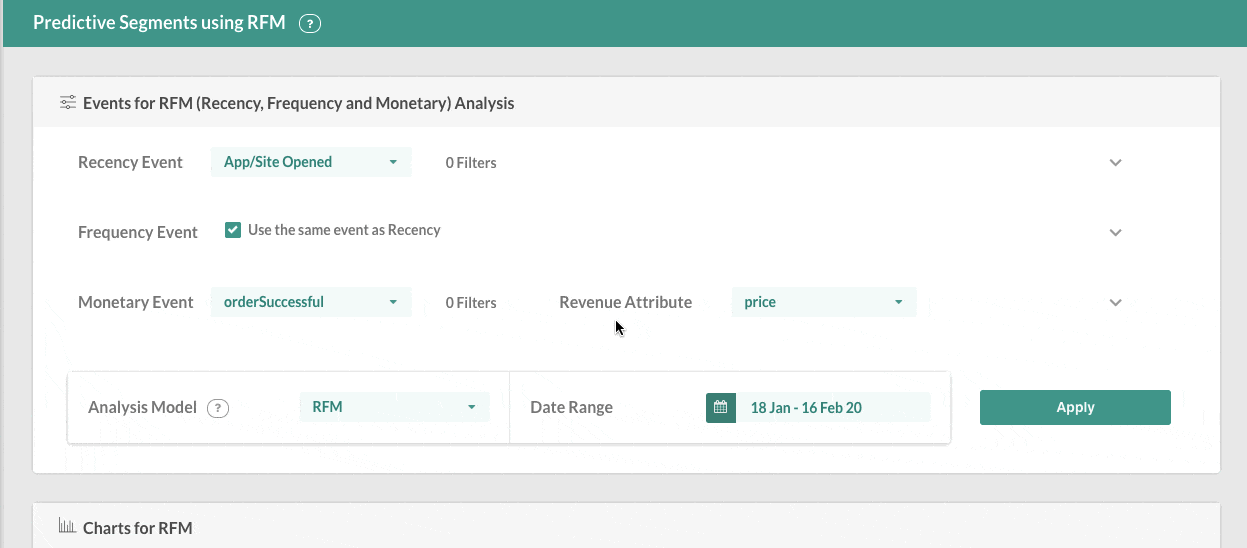
Task: Click the Apply button
Action: pyautogui.click(x=1075, y=407)
